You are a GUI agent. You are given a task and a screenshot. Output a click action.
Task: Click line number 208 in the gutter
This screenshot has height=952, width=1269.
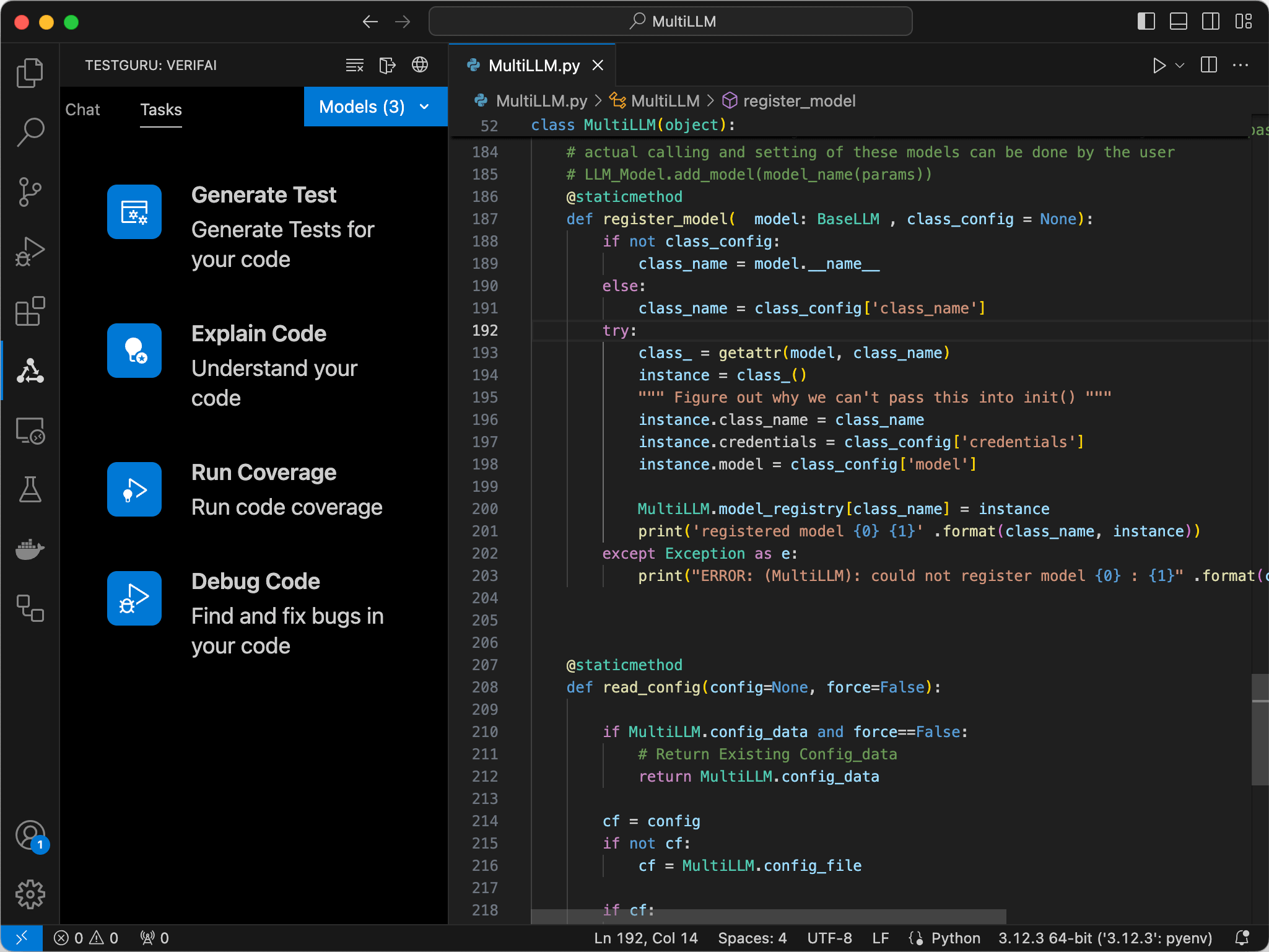[485, 687]
